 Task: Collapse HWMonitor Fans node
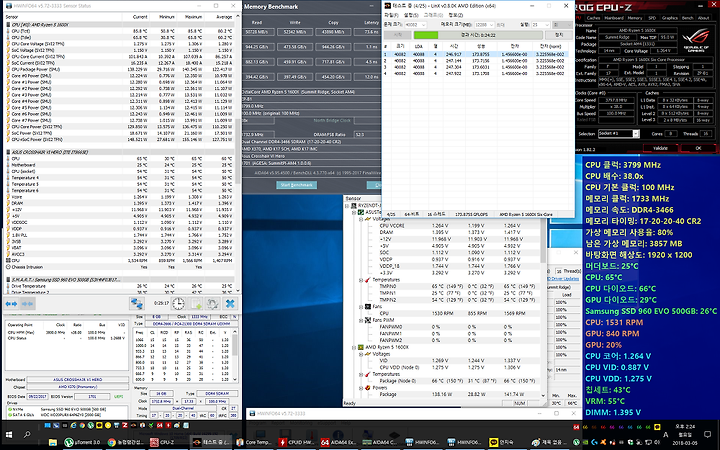361,306
